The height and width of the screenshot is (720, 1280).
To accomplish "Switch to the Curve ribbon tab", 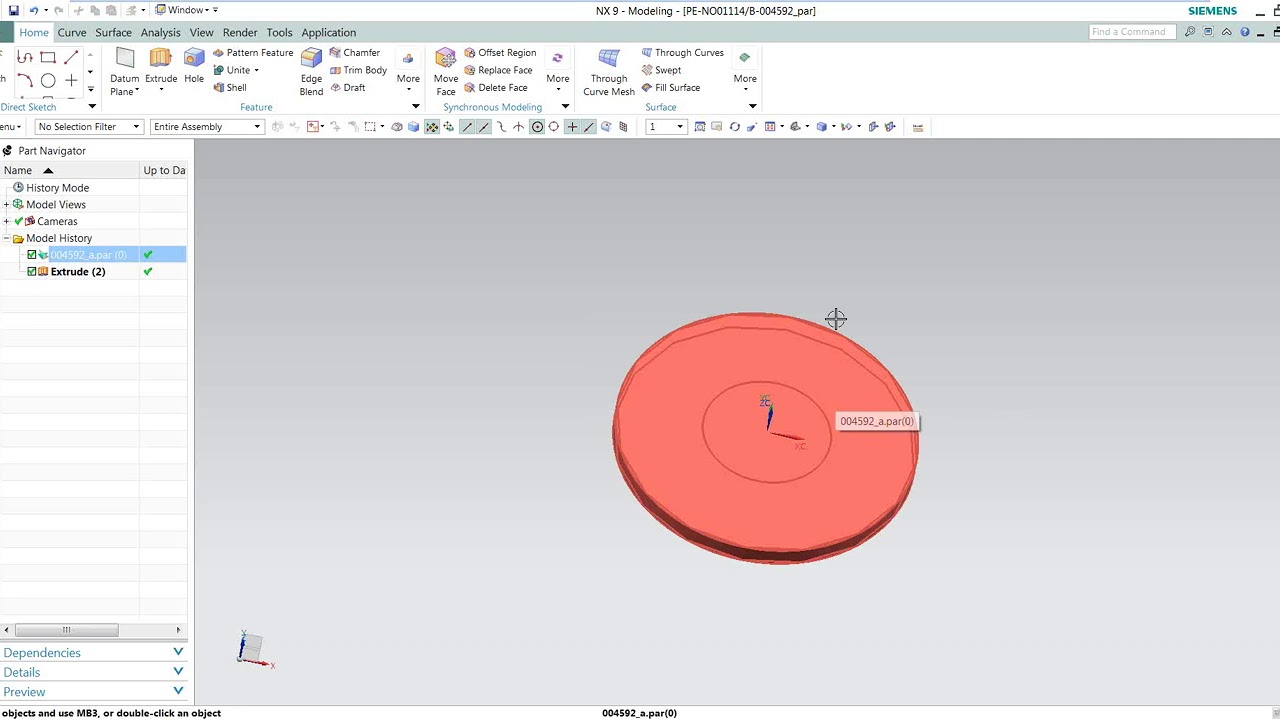I will (72, 33).
